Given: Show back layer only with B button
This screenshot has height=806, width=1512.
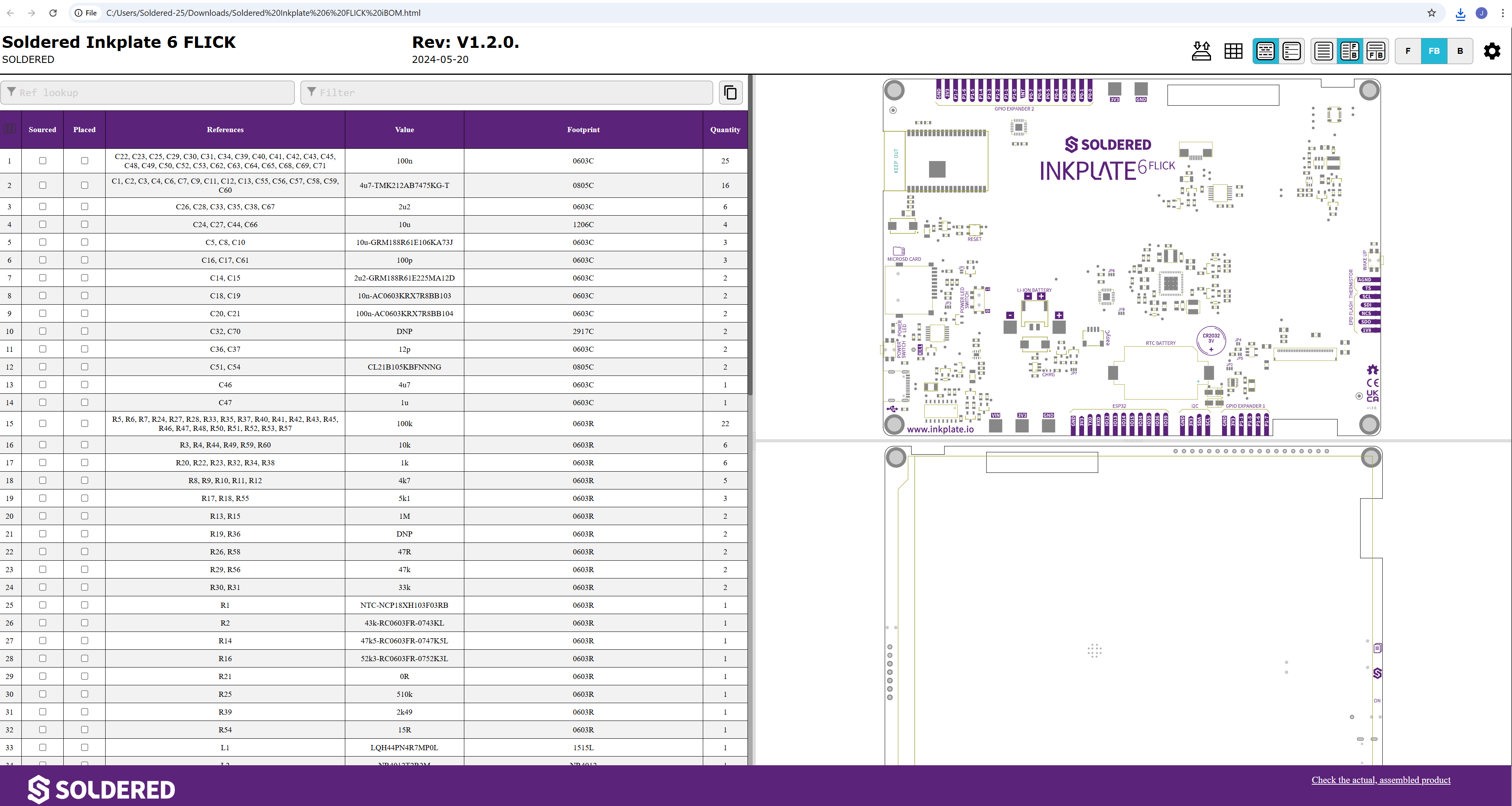Looking at the screenshot, I should (1460, 51).
